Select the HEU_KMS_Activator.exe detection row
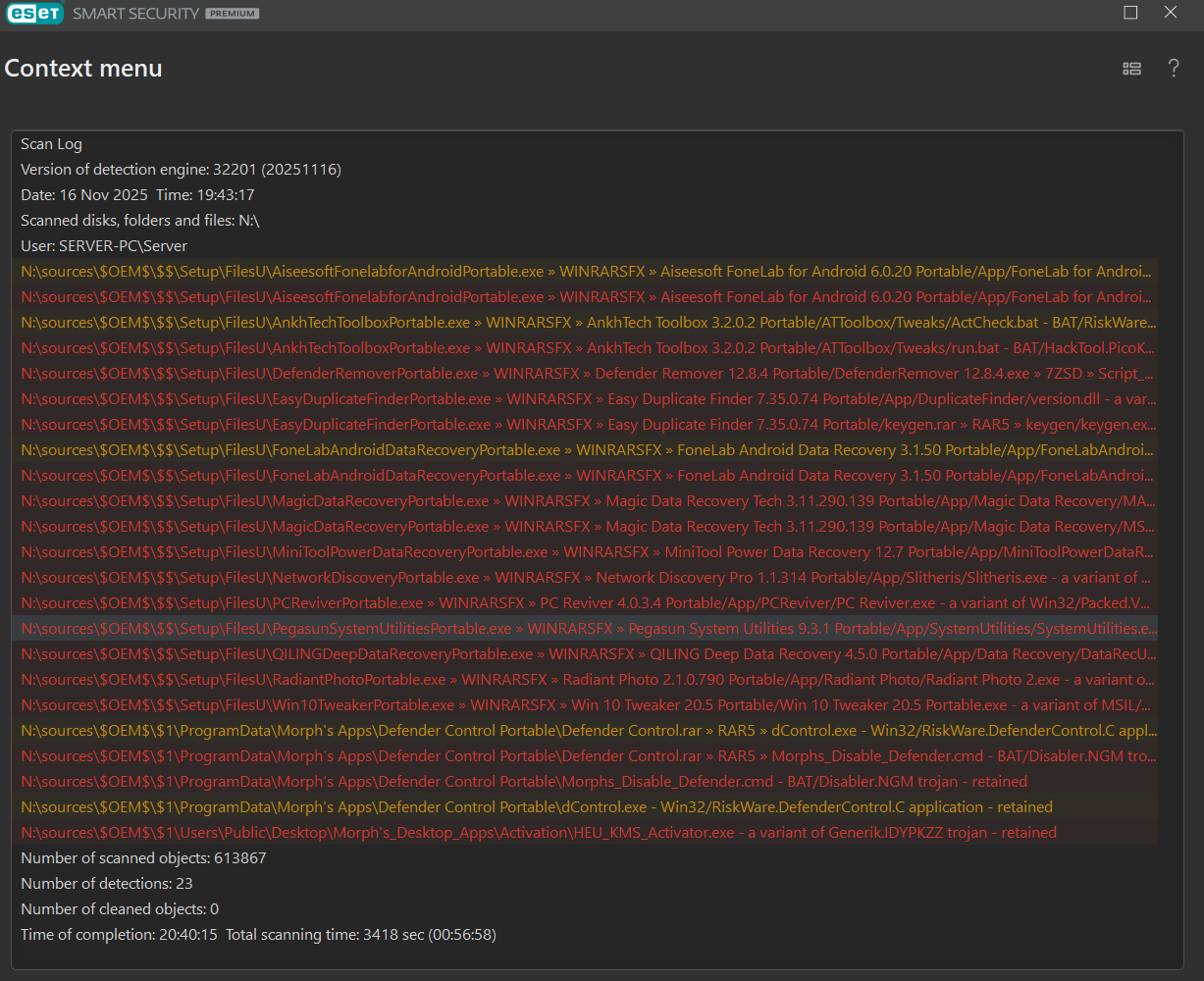Viewport: 1204px width, 981px height. (x=538, y=833)
